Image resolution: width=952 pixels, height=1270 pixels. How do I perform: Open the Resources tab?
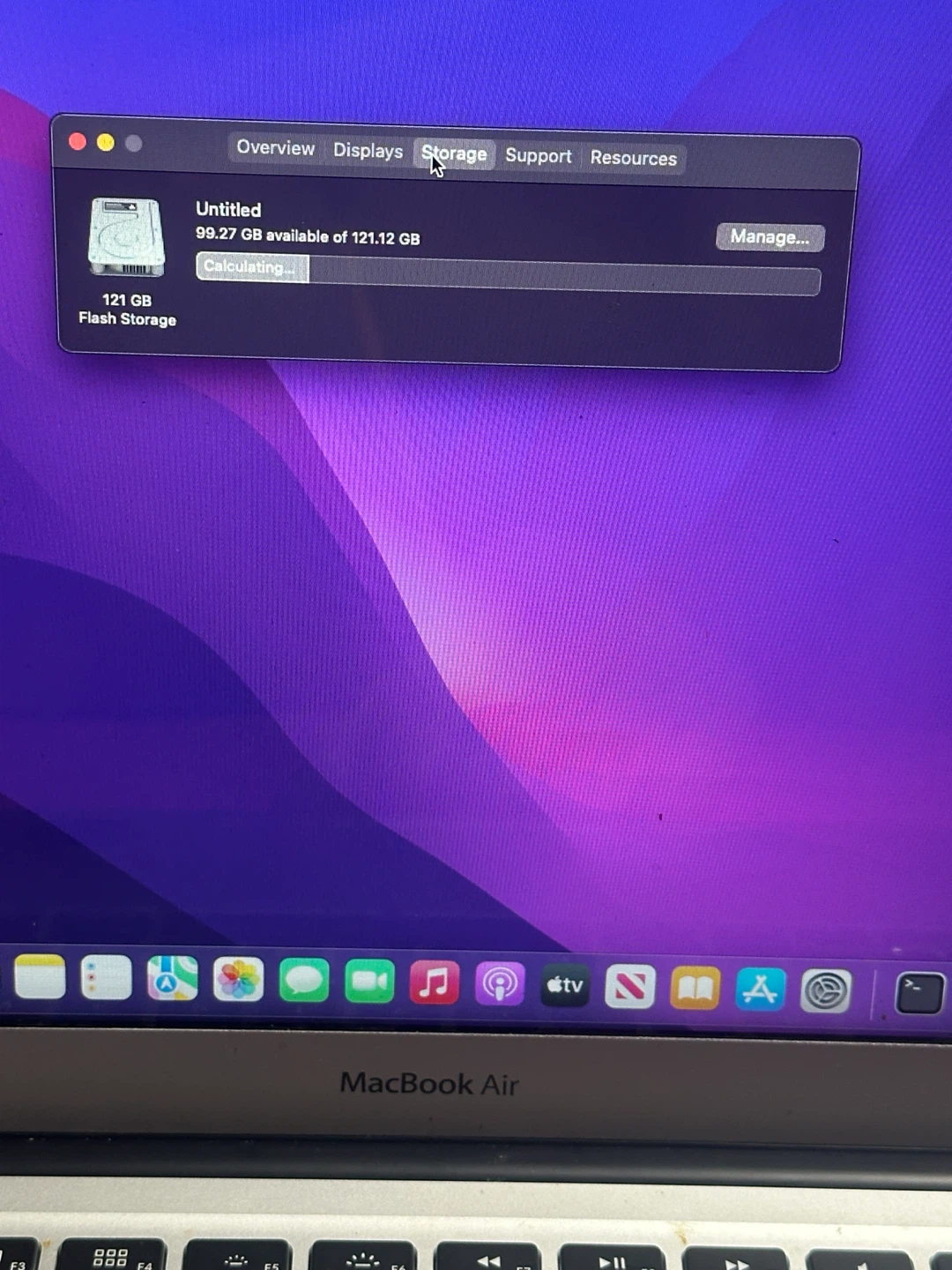click(x=633, y=159)
